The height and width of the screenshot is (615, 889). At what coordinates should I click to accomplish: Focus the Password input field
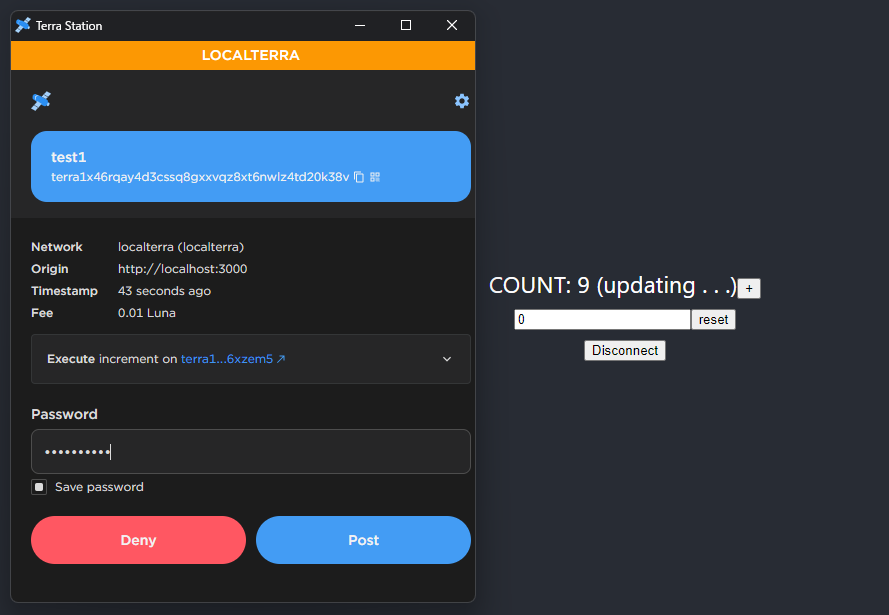(250, 452)
